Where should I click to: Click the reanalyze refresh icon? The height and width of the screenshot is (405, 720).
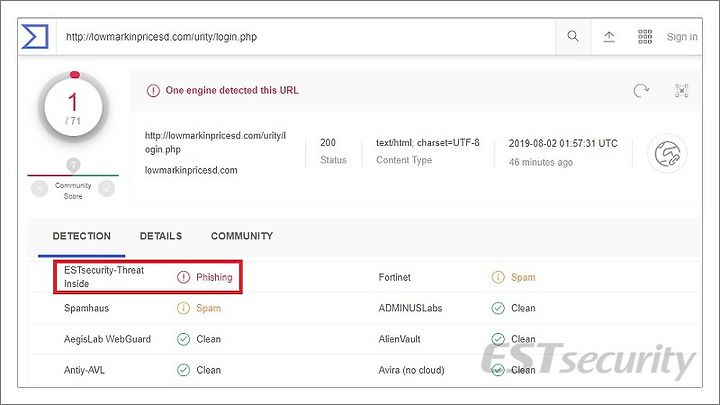pyautogui.click(x=641, y=90)
